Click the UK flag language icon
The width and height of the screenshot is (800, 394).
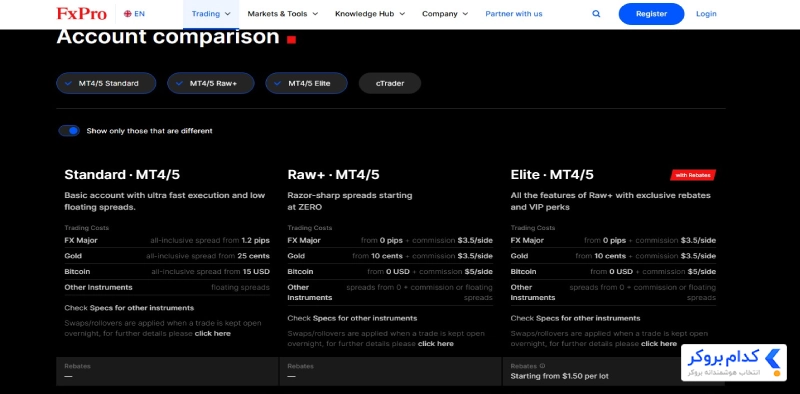128,14
